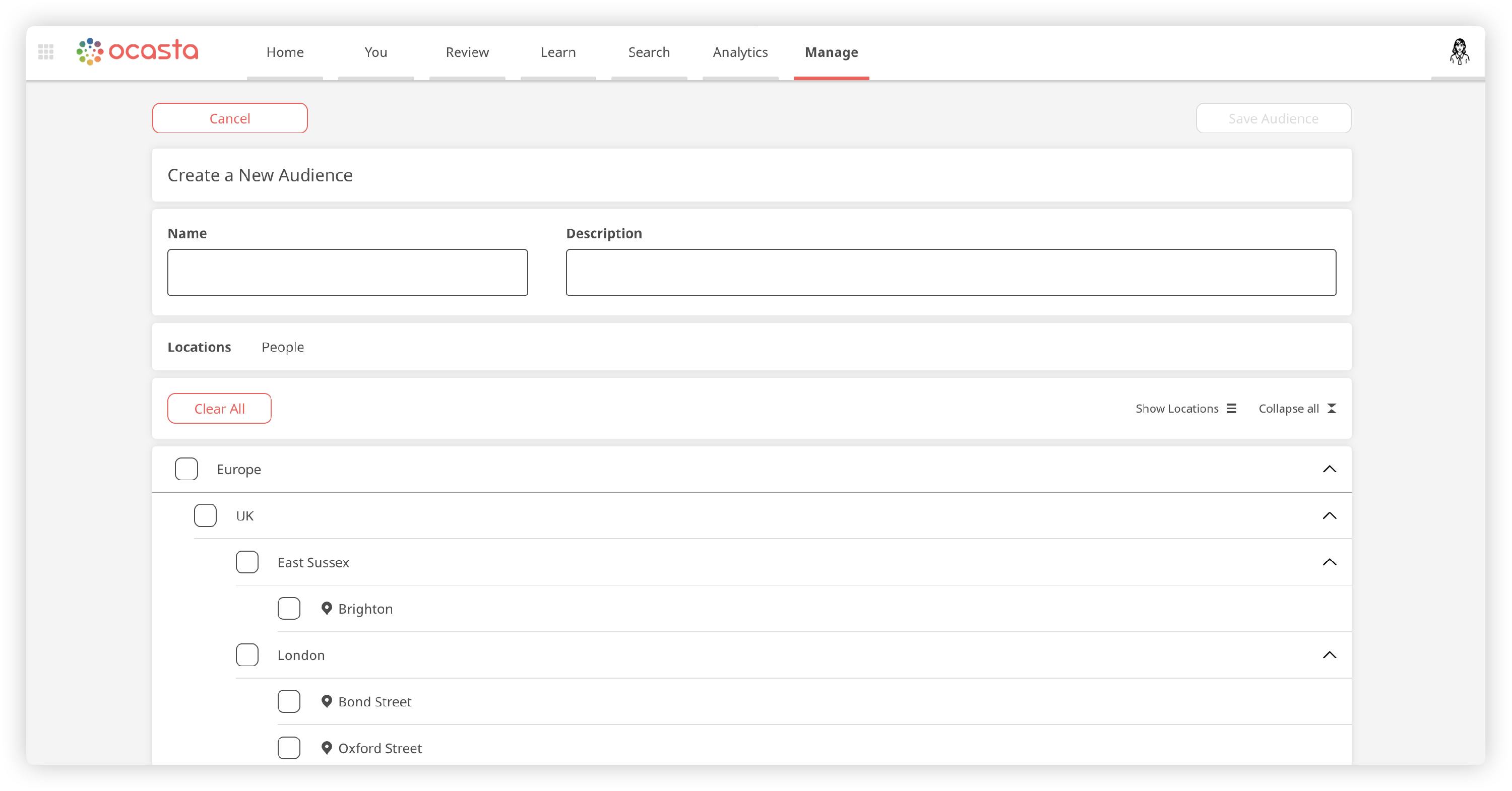Click into the Description text field

pyautogui.click(x=951, y=272)
